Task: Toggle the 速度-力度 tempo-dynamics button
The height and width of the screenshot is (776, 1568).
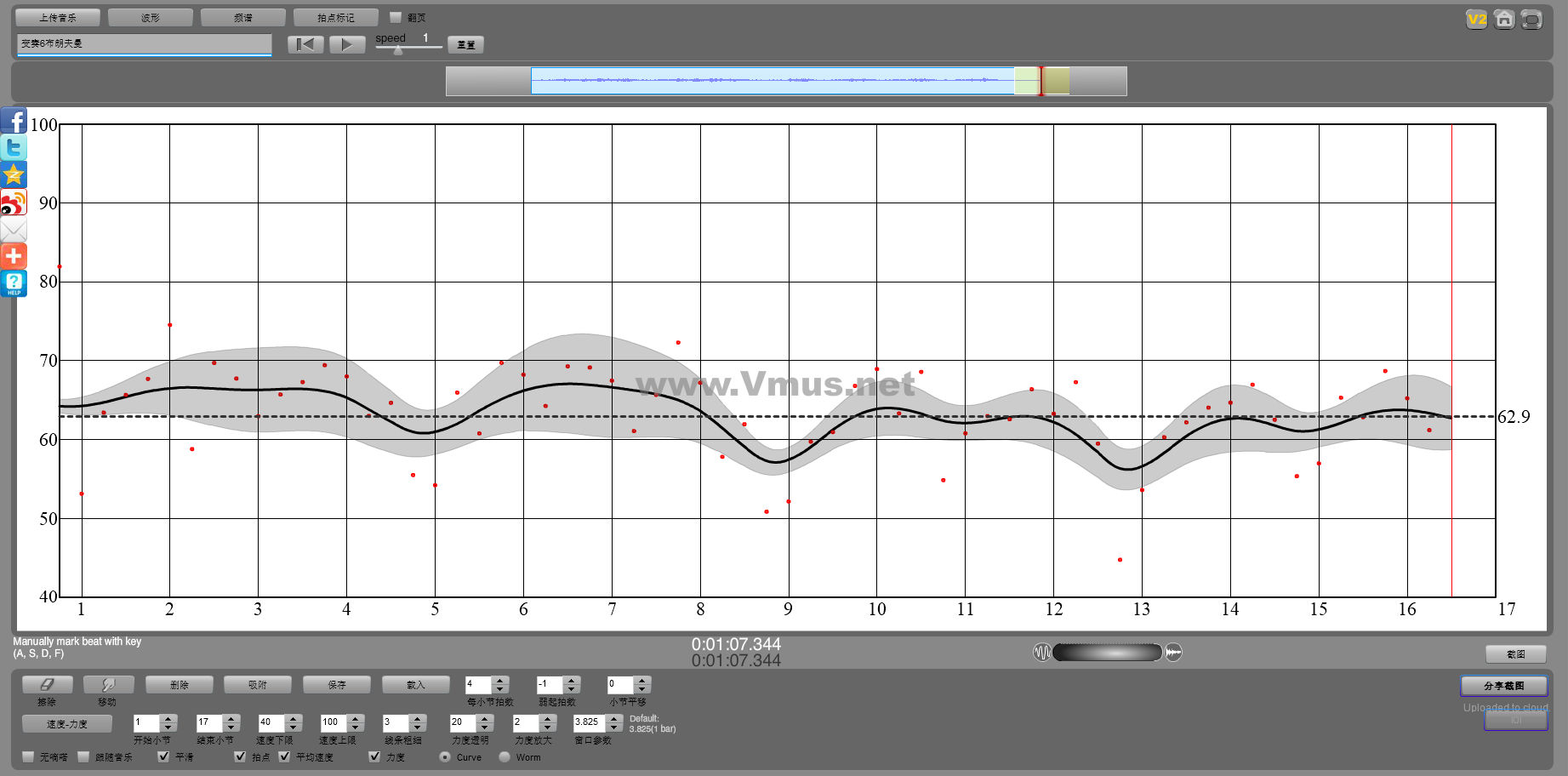Action: coord(67,724)
